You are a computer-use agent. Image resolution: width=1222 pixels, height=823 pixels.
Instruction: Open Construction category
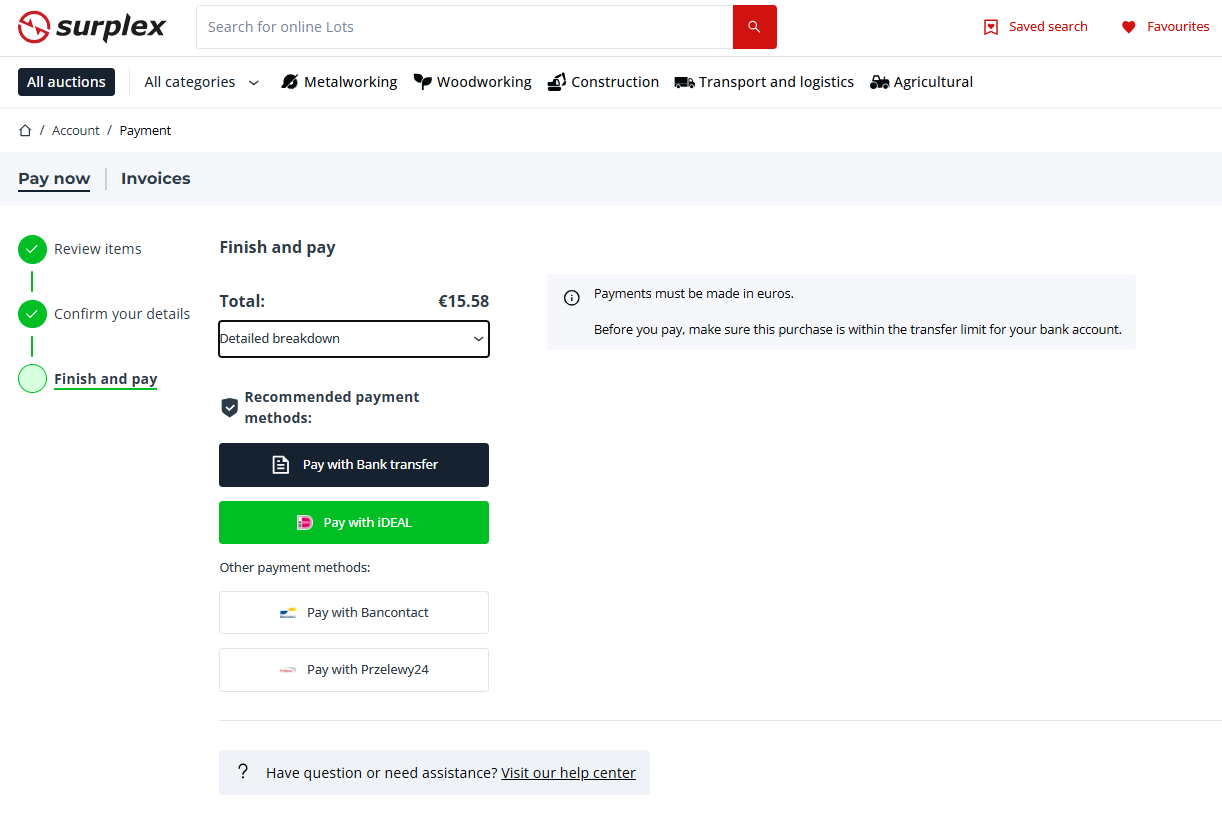(603, 82)
